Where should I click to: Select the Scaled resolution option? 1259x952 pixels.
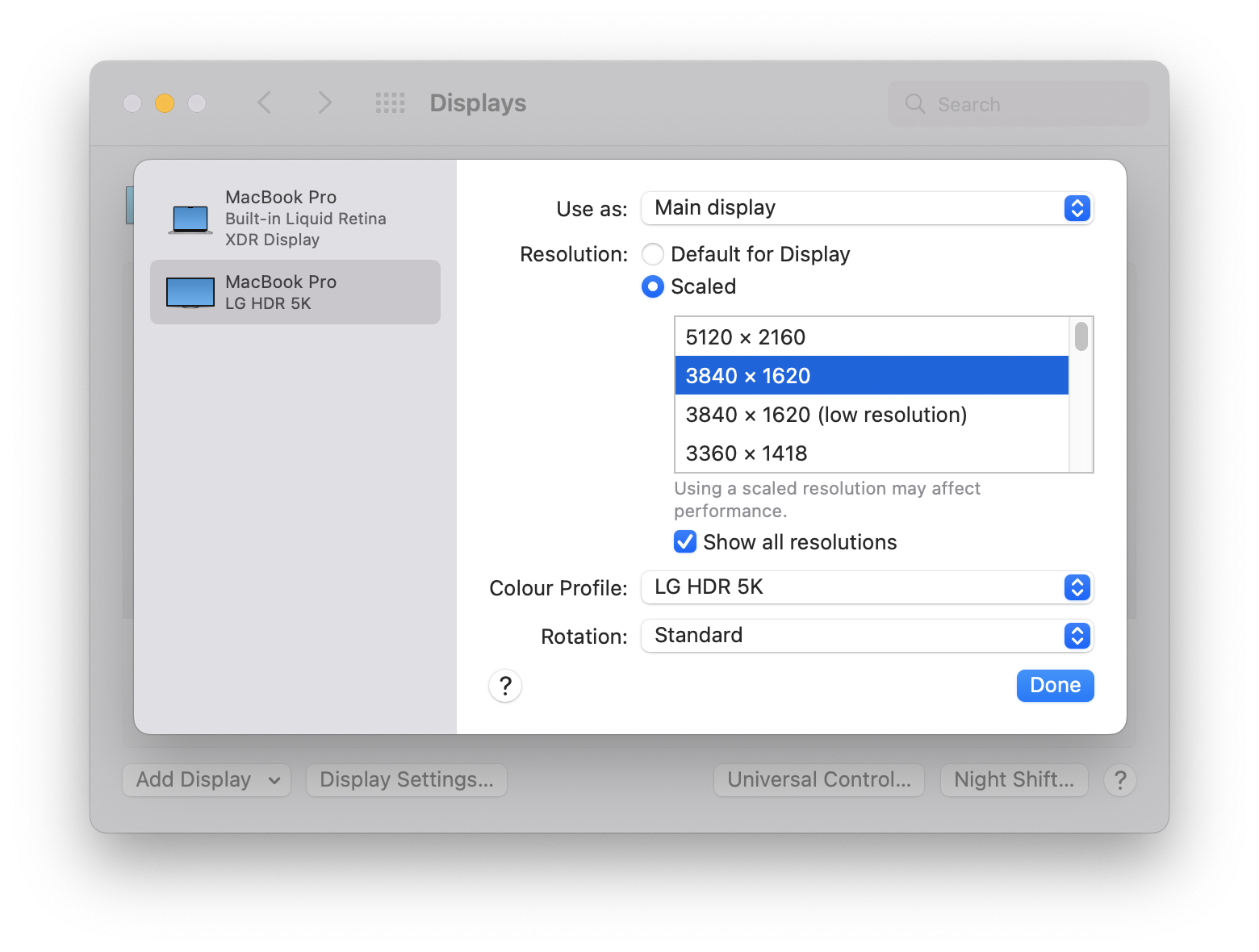point(653,286)
